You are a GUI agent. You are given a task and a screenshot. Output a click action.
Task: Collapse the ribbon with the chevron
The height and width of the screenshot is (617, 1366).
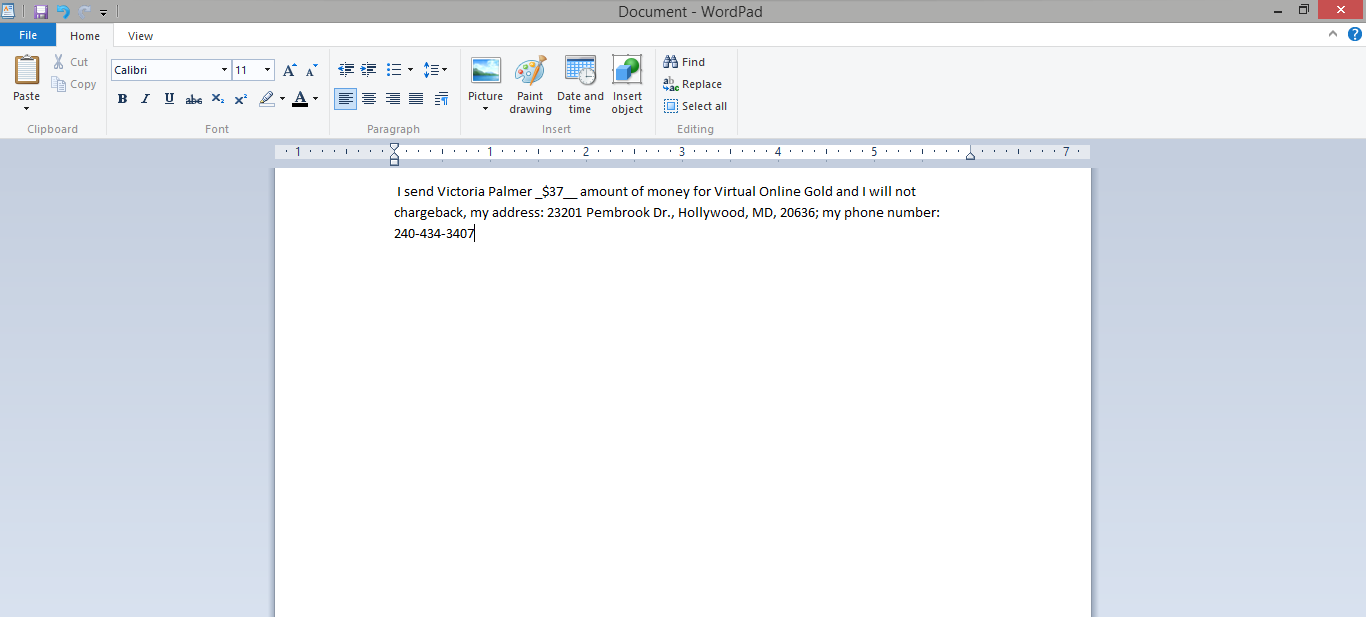click(x=1333, y=34)
